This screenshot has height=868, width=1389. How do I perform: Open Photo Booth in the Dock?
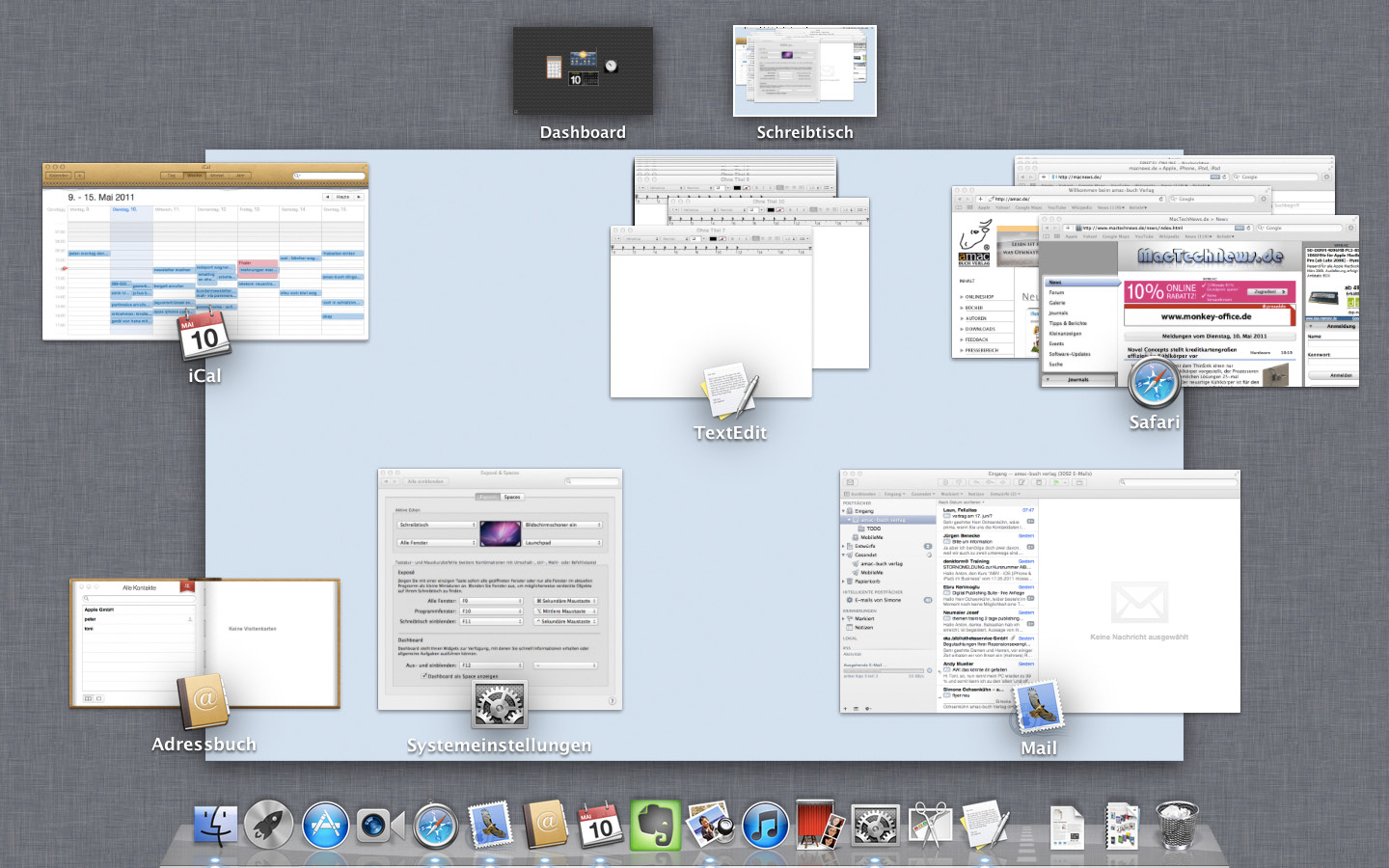(x=820, y=827)
